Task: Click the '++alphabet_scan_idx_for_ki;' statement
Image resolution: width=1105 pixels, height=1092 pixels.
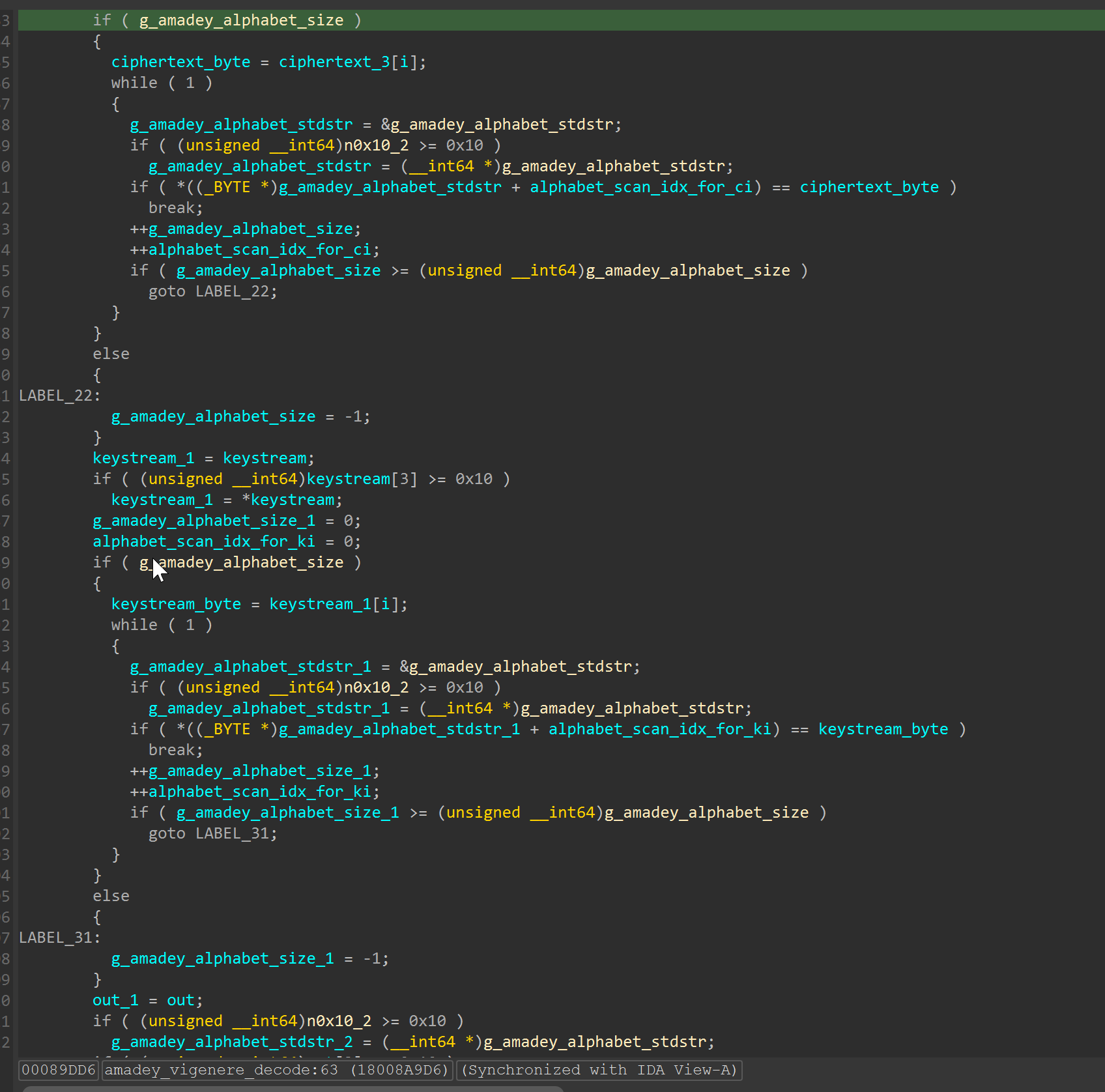Action: [x=255, y=792]
